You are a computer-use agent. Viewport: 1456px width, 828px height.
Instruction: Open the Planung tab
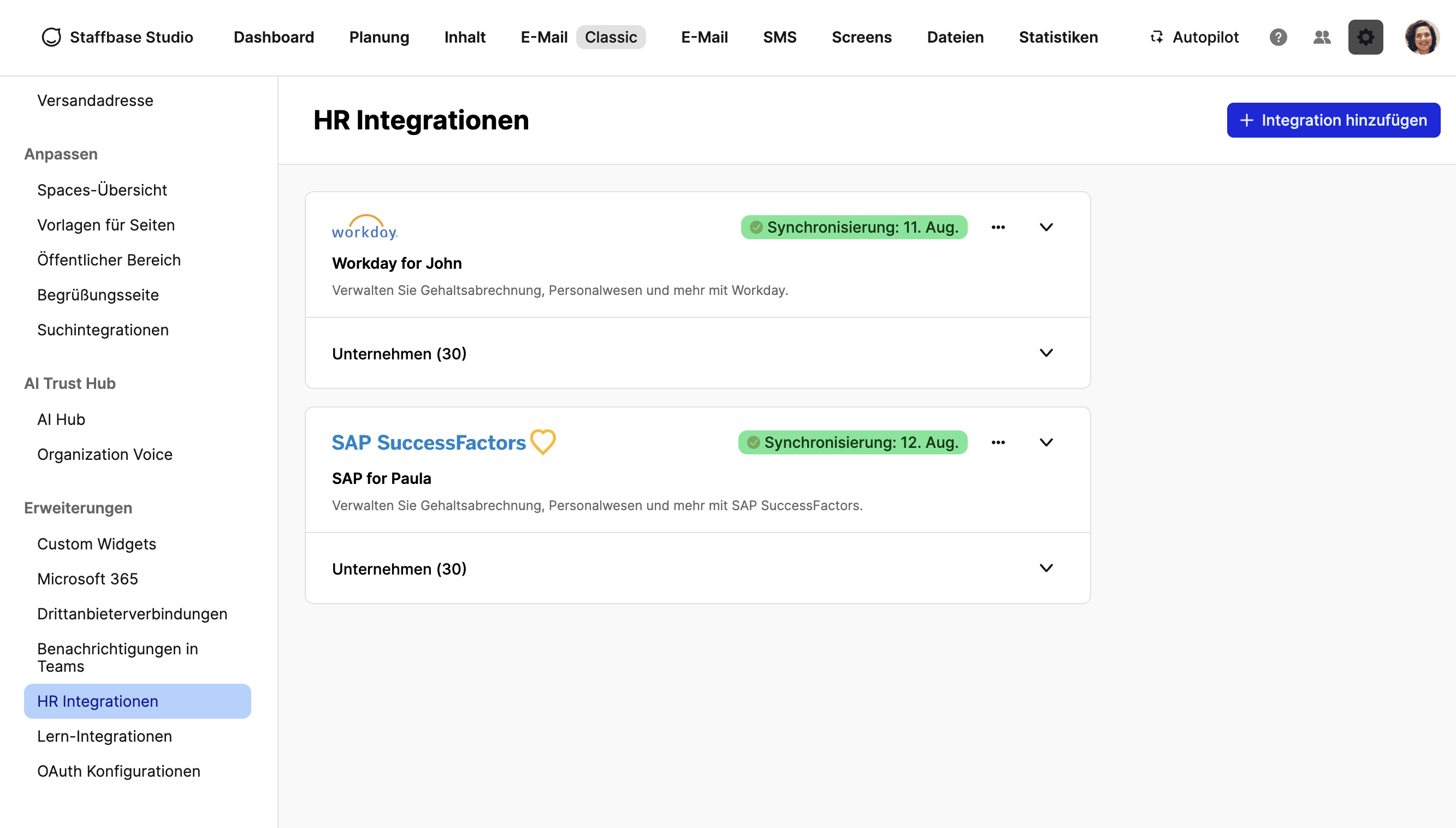point(379,37)
